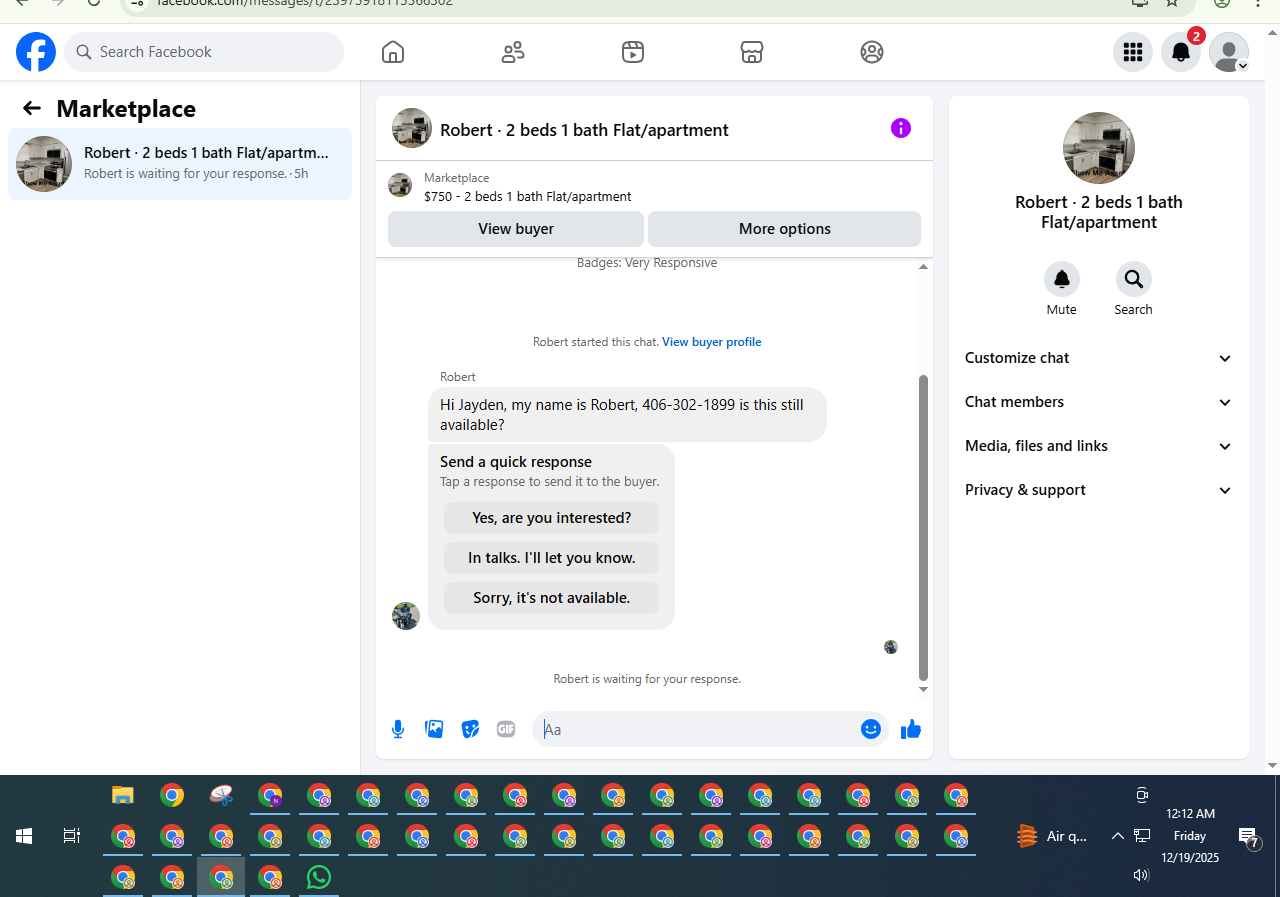Click the View buyer button
This screenshot has width=1280, height=897.
pos(516,229)
